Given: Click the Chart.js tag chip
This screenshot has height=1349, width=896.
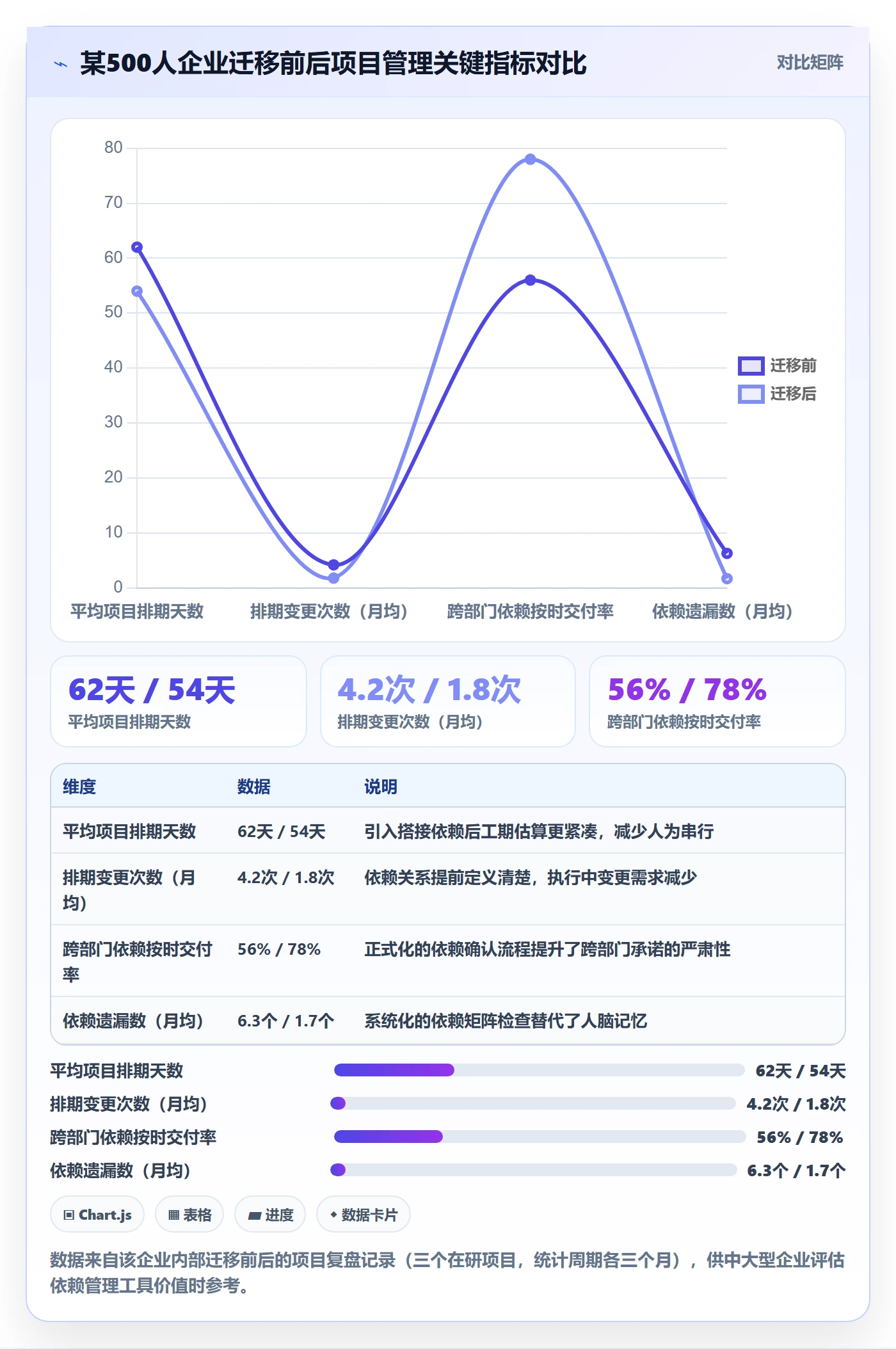Looking at the screenshot, I should pos(97,1214).
